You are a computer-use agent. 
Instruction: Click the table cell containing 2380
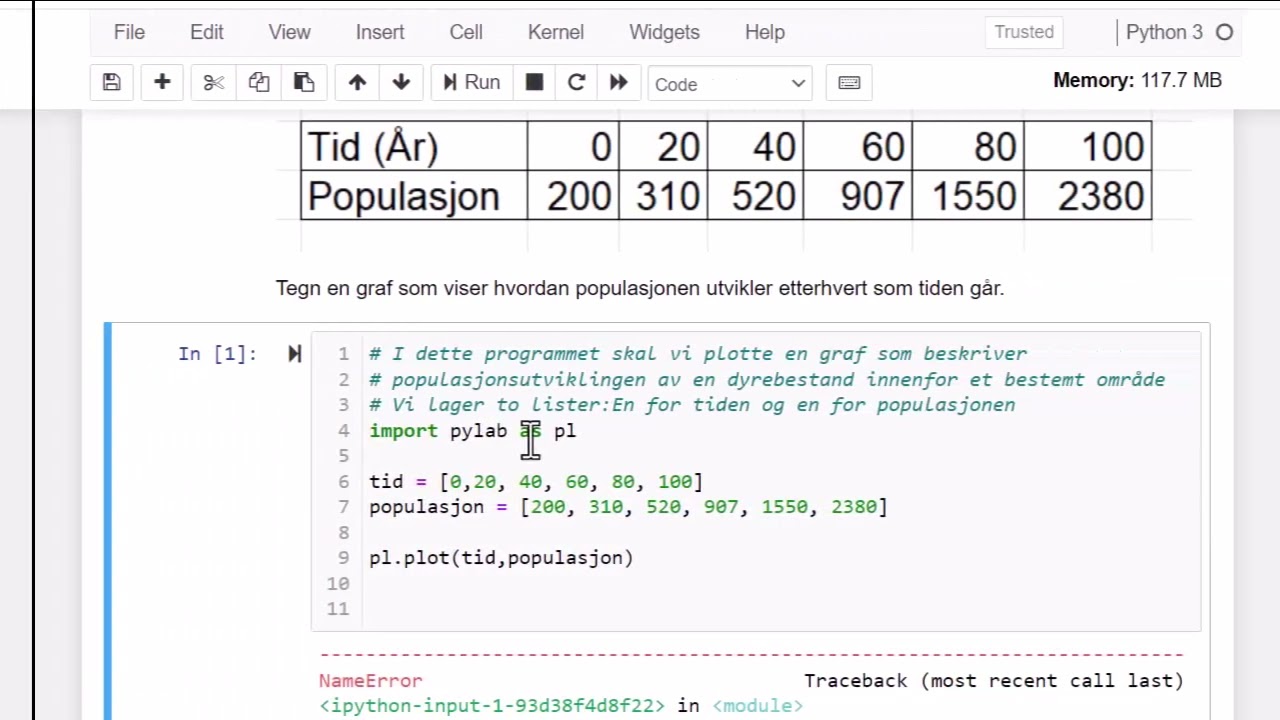coord(1088,195)
